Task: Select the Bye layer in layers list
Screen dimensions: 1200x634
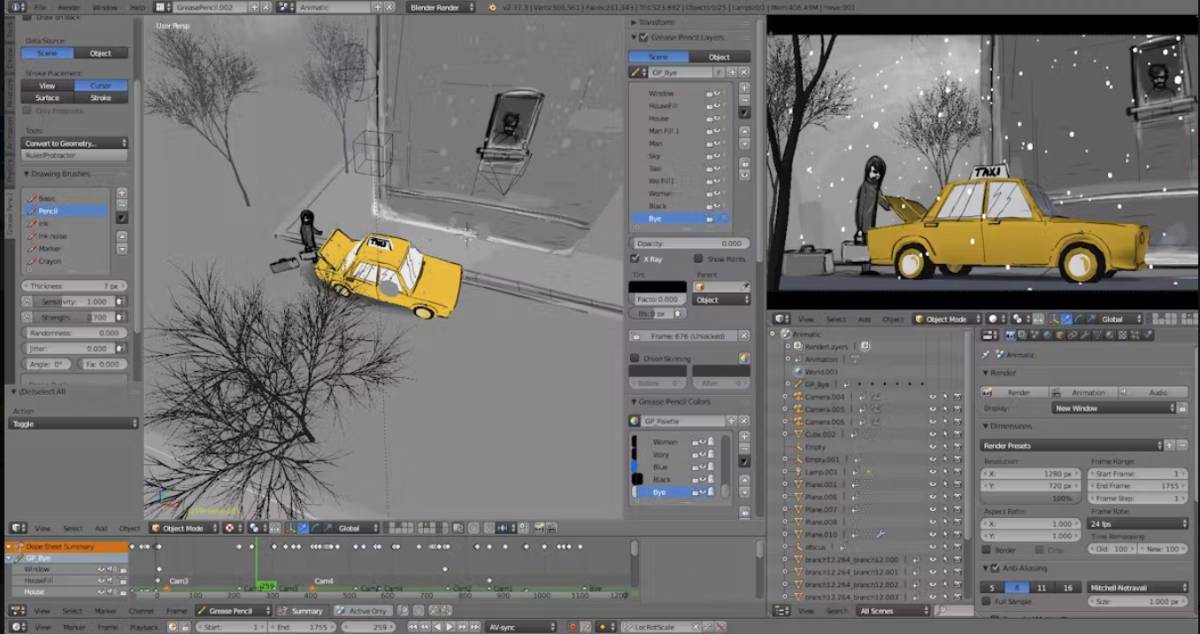Action: 680,218
